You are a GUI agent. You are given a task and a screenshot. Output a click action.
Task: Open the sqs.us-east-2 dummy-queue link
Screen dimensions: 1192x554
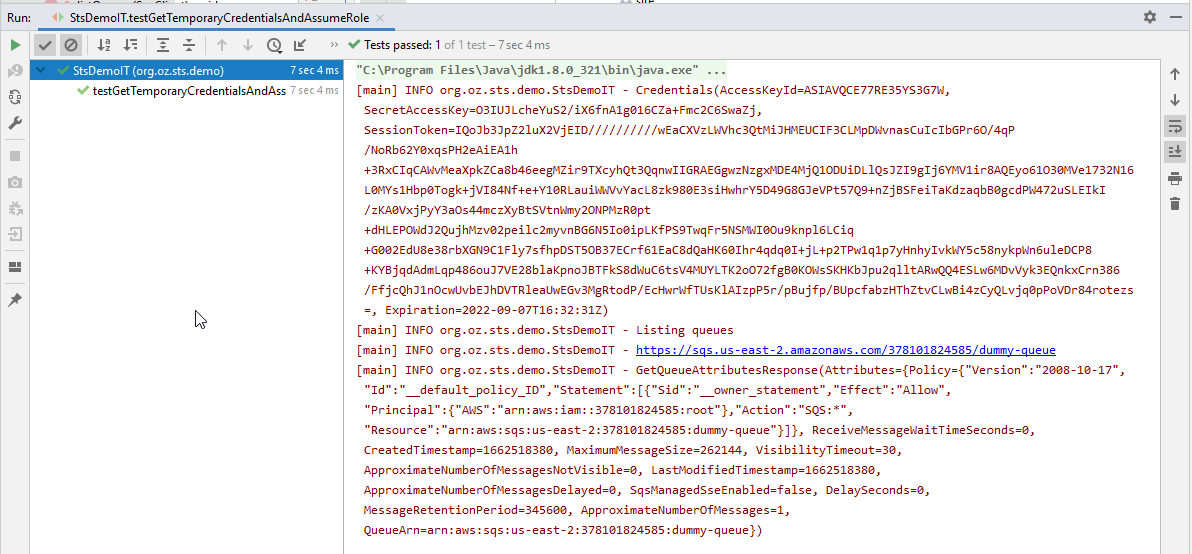(x=845, y=350)
